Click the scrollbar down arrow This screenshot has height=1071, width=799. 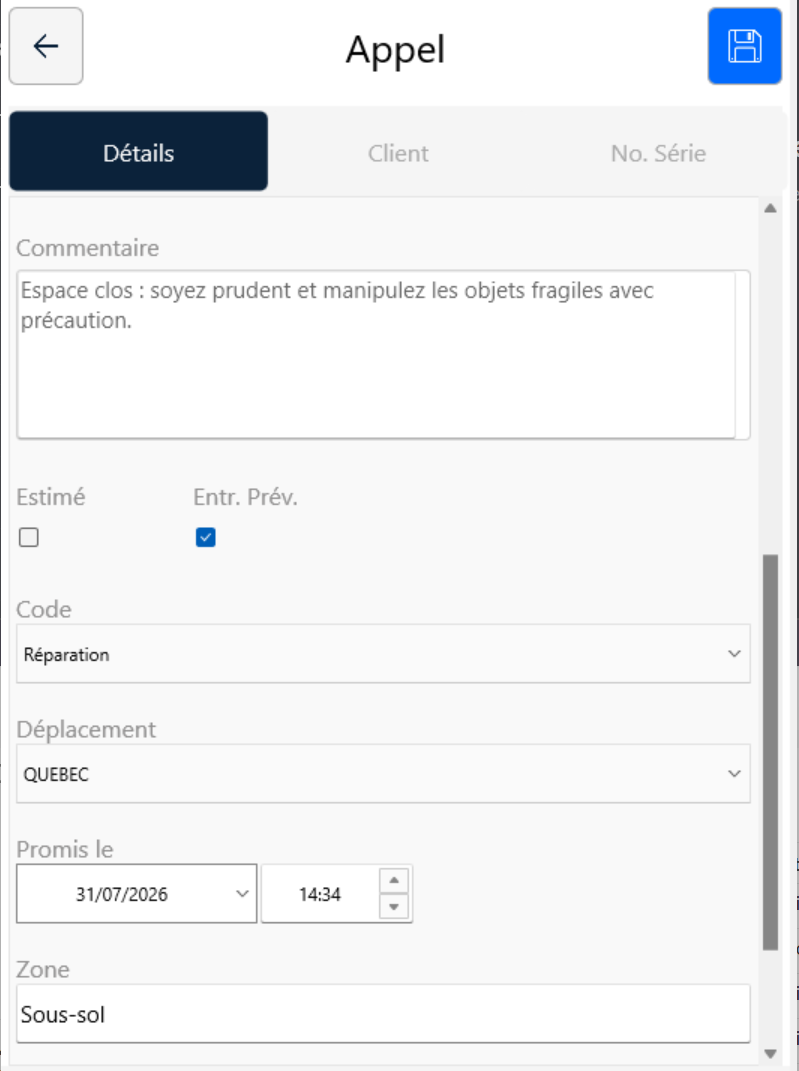tap(770, 1054)
